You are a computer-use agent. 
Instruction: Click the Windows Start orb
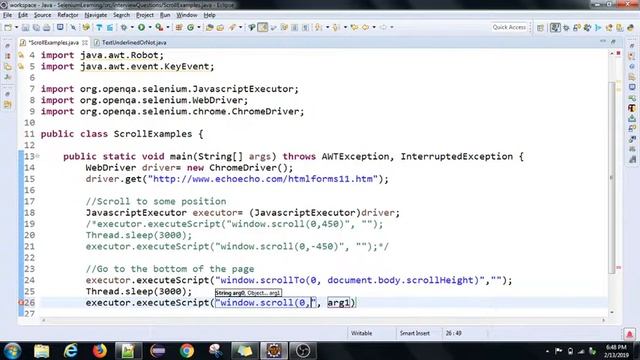[x=12, y=351]
